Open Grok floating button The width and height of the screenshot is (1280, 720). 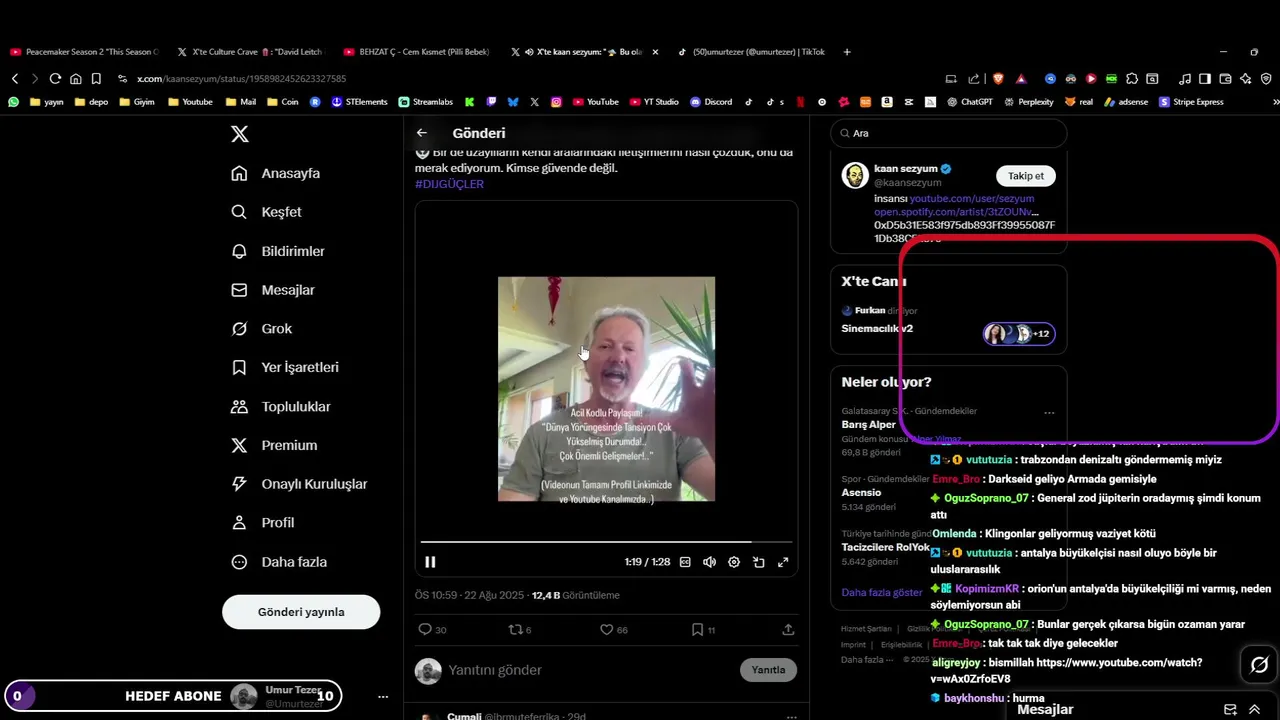[x=1259, y=665]
